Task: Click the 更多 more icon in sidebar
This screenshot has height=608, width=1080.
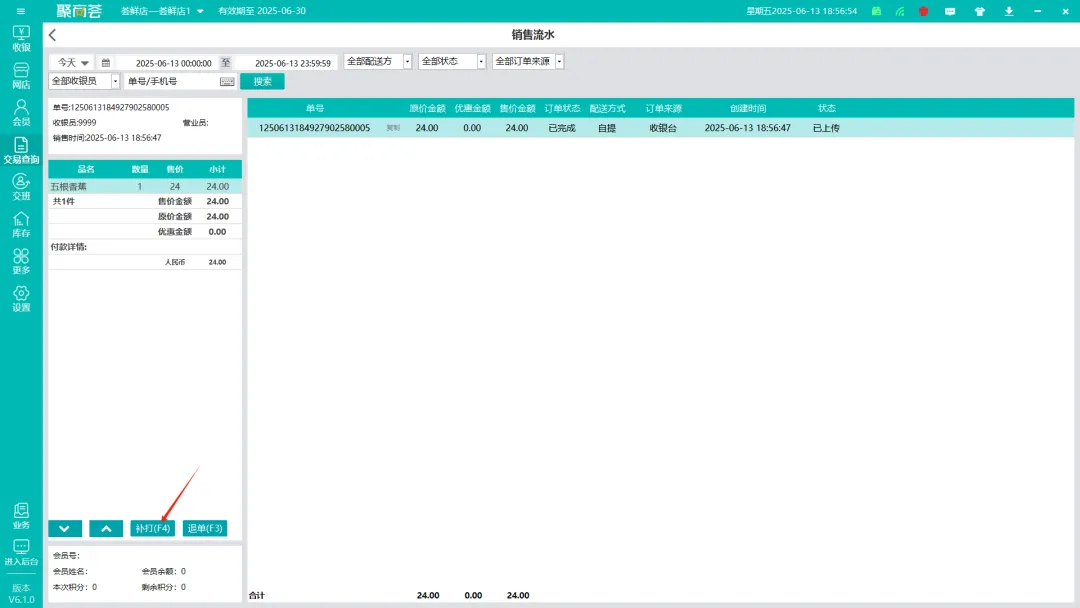Action: click(x=21, y=261)
